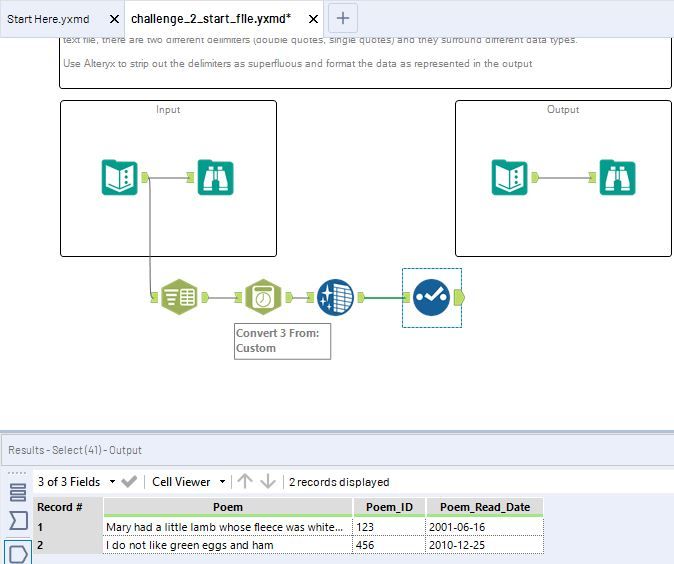
Task: Select the Browse tool in Input container
Action: [x=215, y=177]
